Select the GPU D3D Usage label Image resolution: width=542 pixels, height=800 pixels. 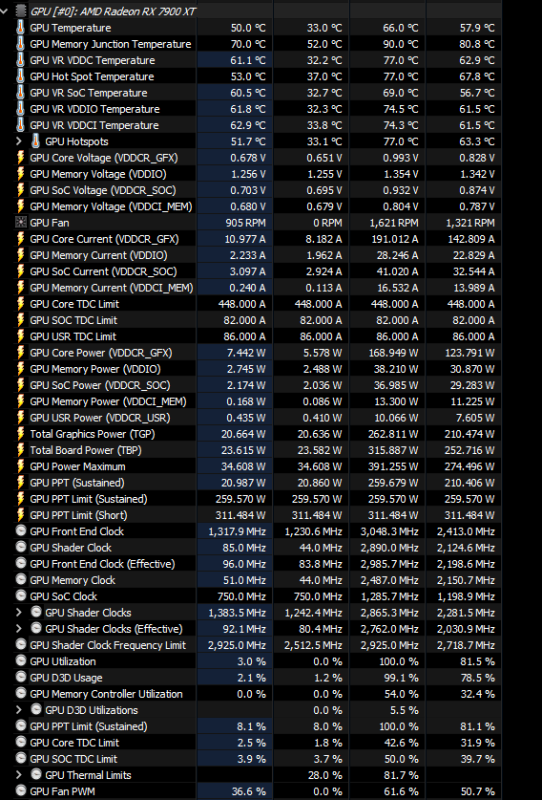(66, 678)
